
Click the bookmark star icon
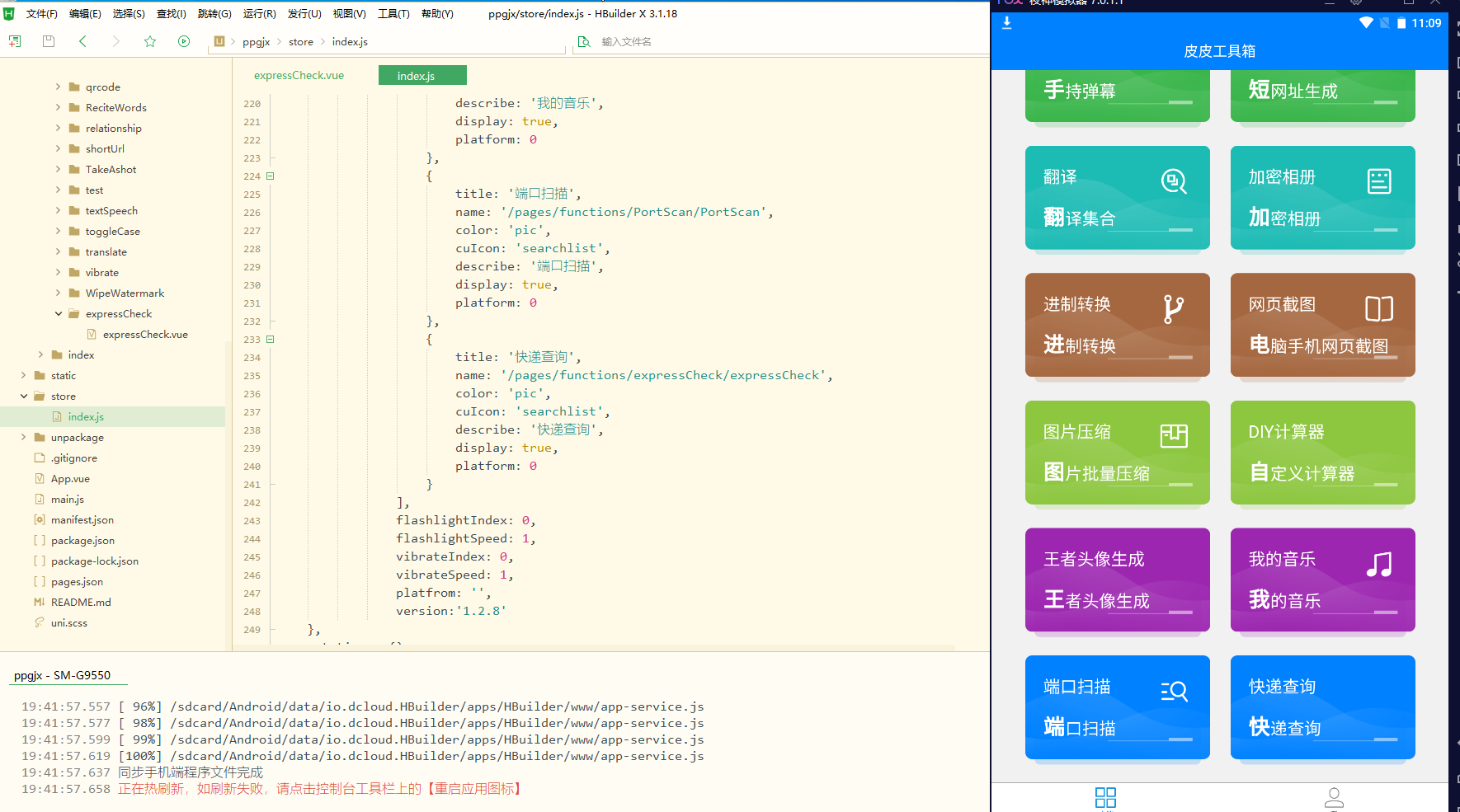[x=150, y=41]
